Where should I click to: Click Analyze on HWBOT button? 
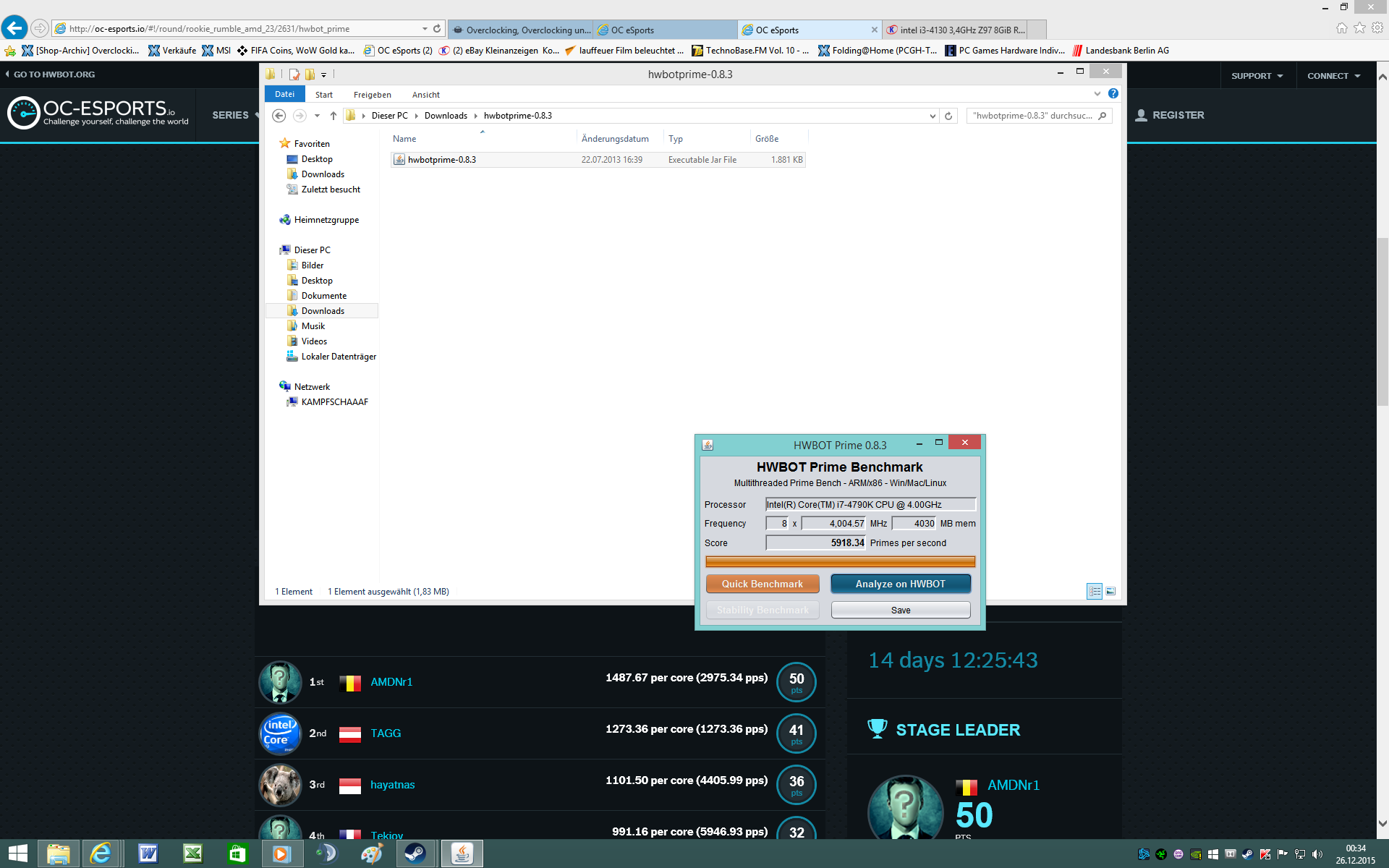(901, 584)
